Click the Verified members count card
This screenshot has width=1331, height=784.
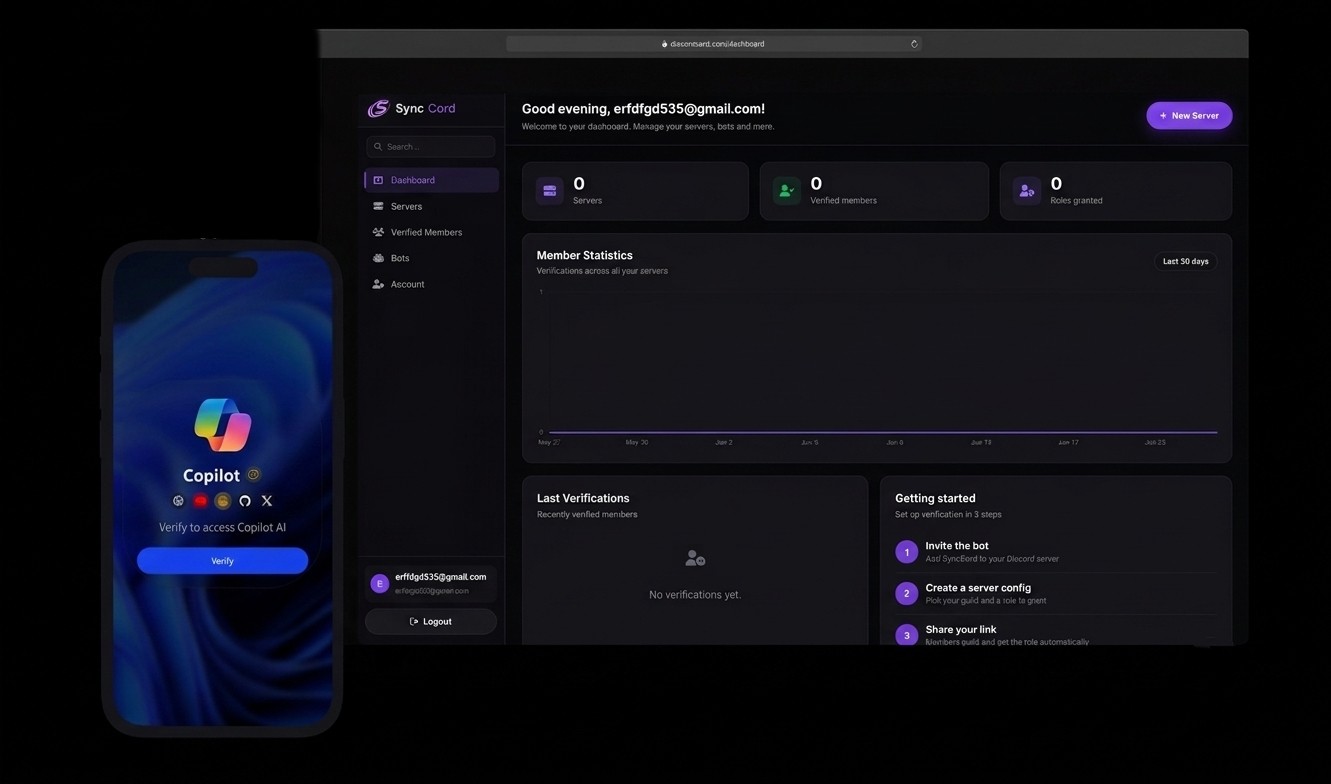pyautogui.click(x=874, y=191)
